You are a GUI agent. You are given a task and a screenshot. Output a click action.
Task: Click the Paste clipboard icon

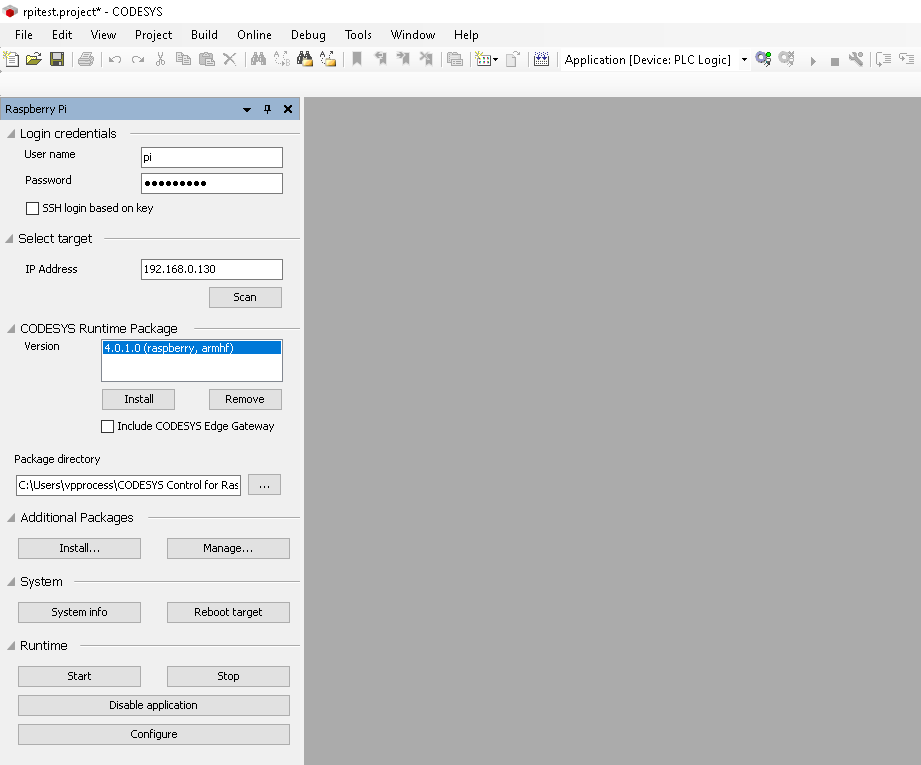click(207, 59)
